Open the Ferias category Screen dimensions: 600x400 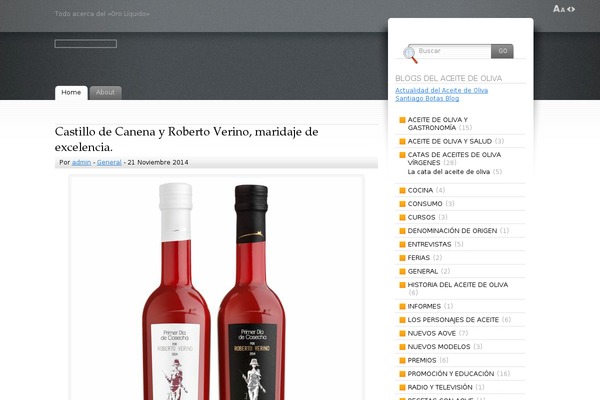[419, 258]
